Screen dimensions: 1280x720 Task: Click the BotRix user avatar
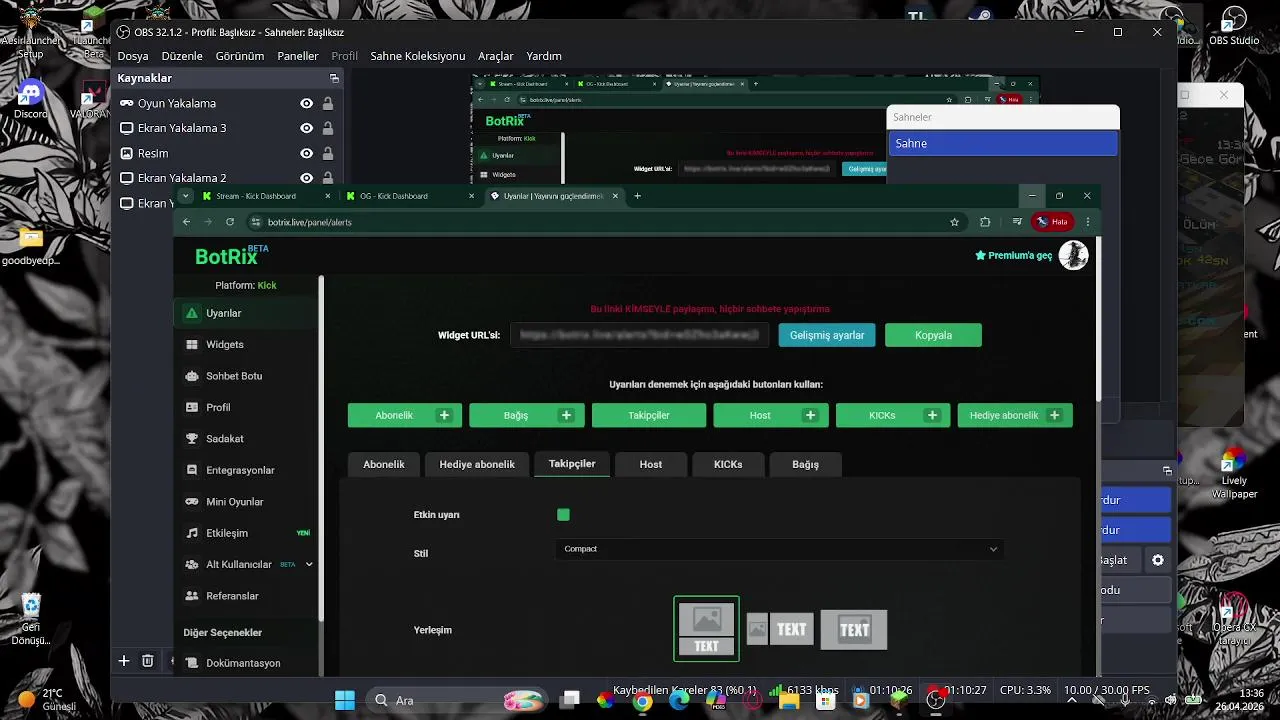click(1073, 255)
